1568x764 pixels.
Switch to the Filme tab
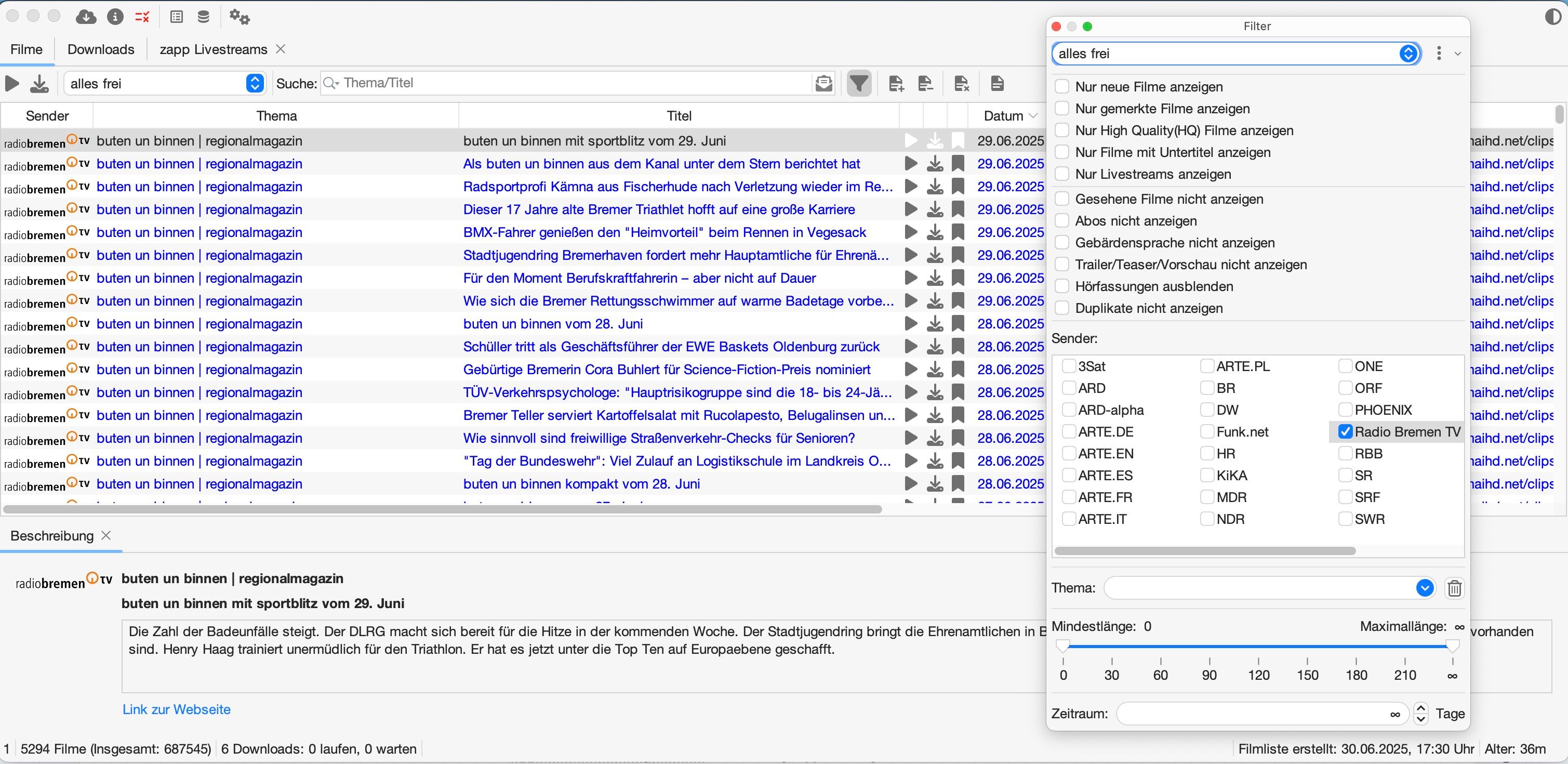coord(26,49)
